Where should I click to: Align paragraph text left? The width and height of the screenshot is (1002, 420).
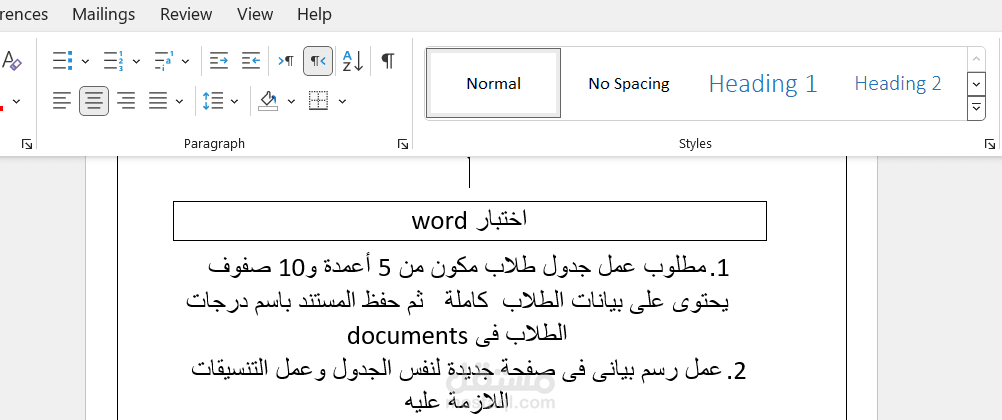62,100
